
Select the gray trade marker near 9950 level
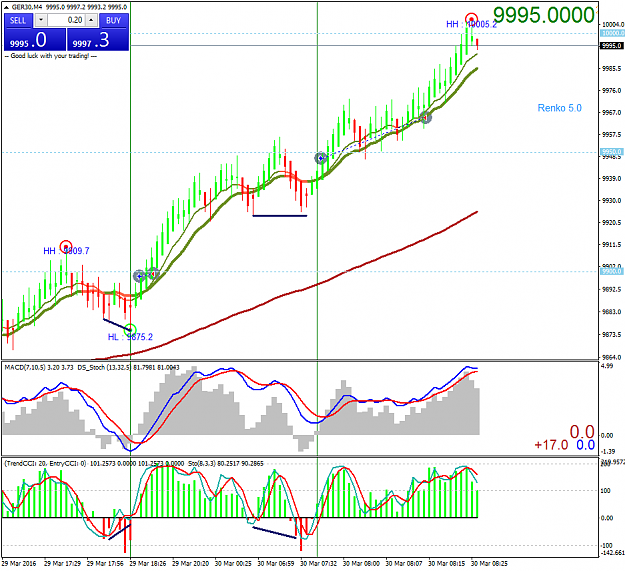[321, 158]
